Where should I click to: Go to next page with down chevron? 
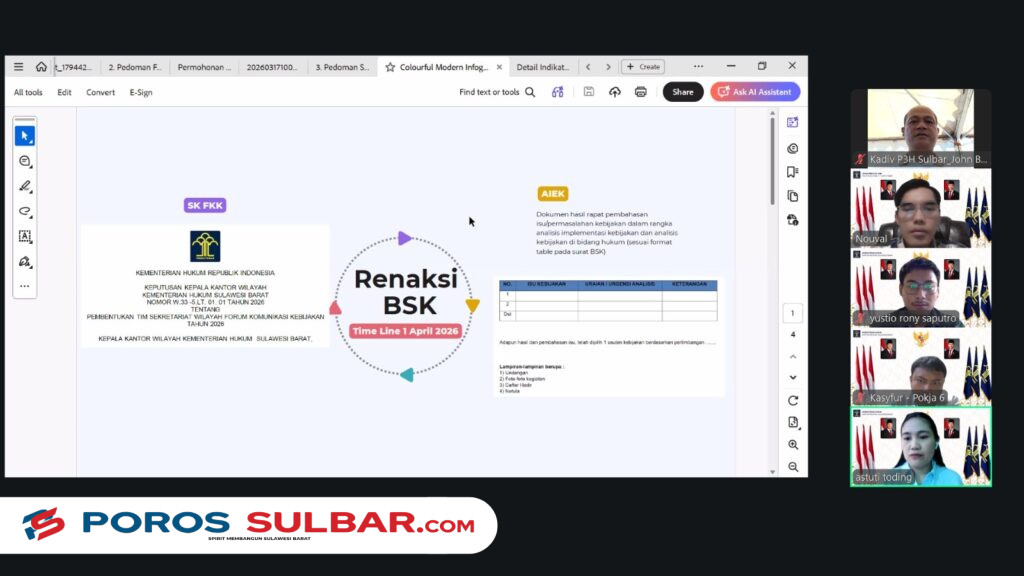[x=793, y=378]
